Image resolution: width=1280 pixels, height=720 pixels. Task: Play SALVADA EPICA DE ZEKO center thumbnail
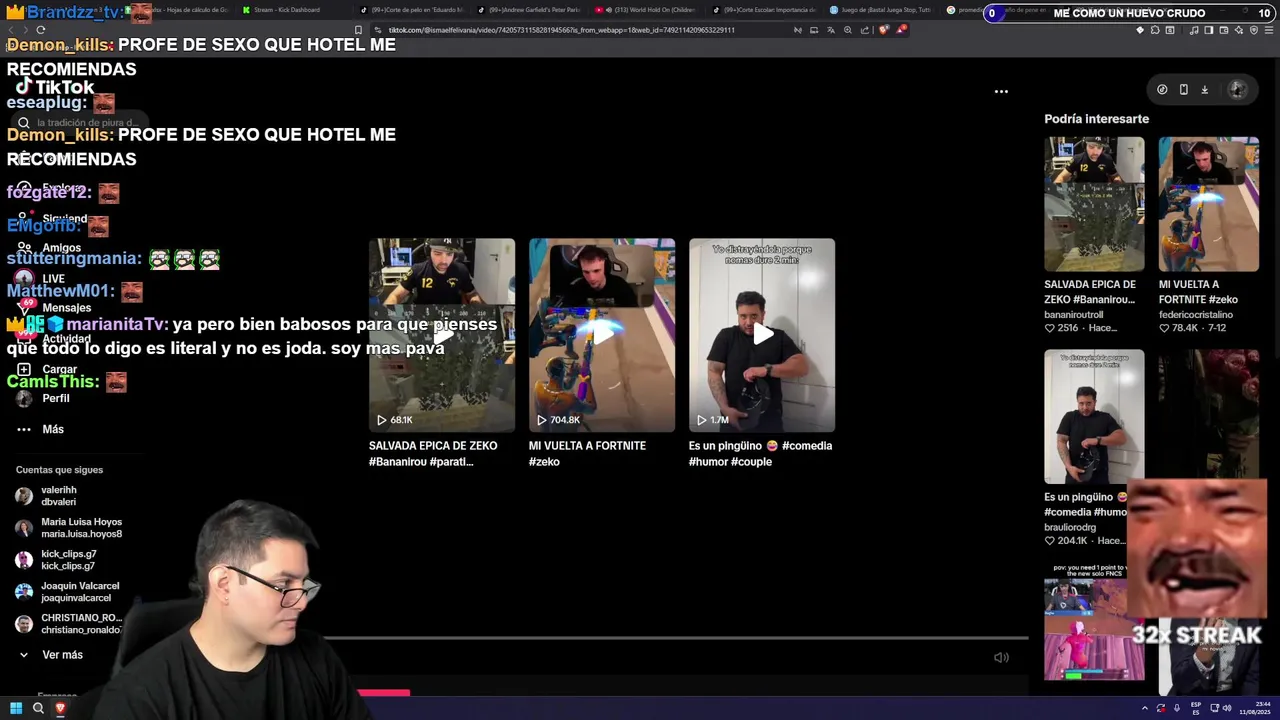click(x=442, y=335)
